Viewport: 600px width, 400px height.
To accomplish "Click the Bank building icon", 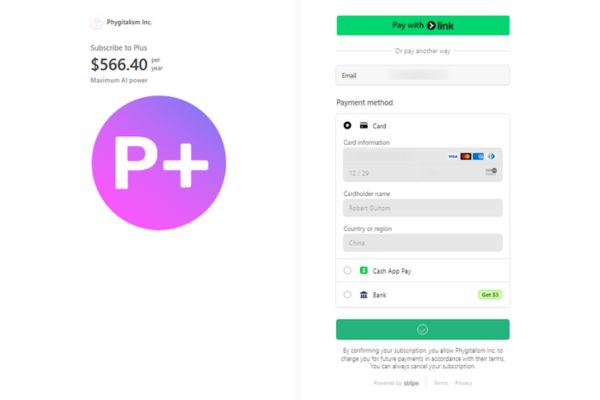I will tap(364, 295).
